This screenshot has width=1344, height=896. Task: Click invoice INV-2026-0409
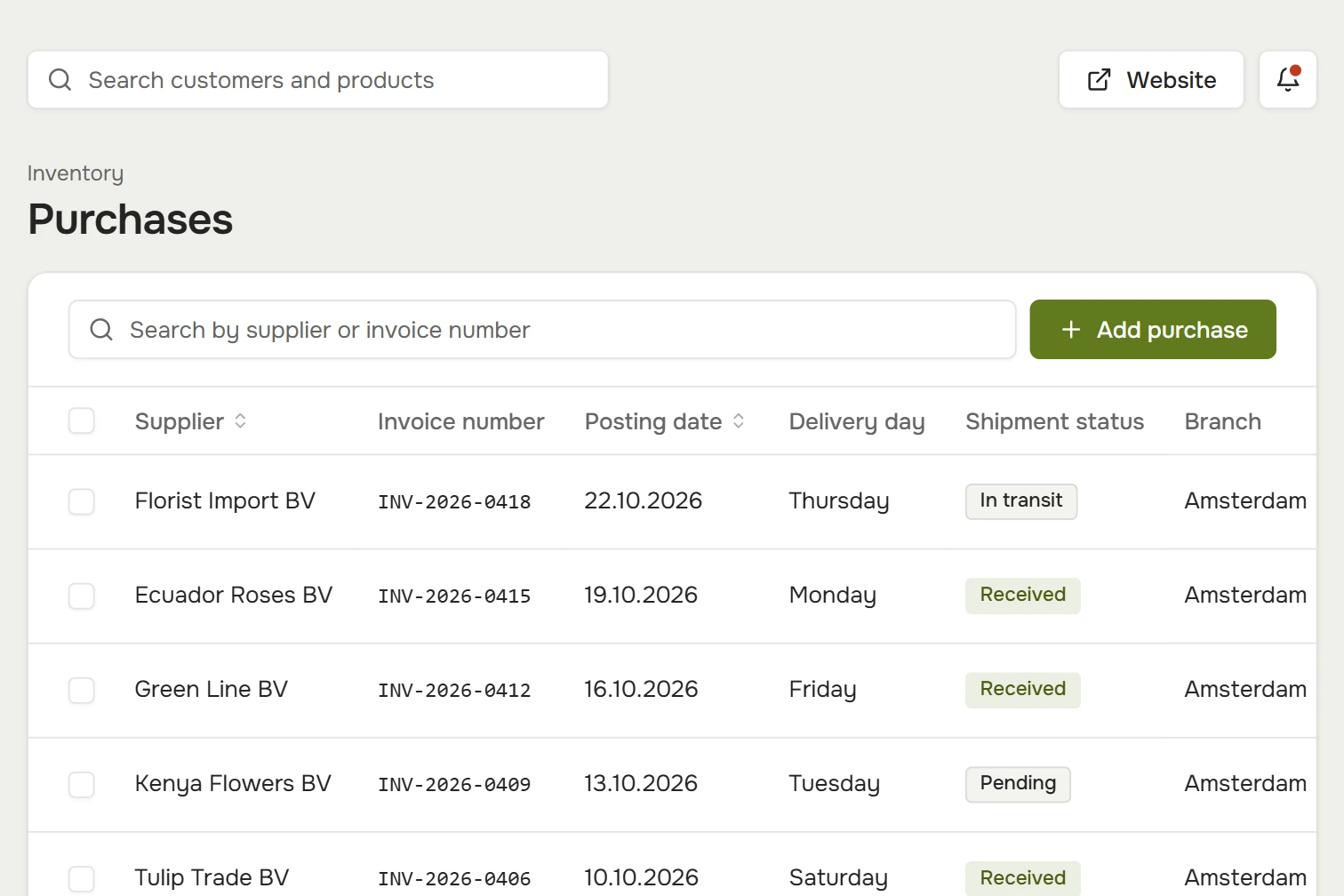click(x=454, y=785)
